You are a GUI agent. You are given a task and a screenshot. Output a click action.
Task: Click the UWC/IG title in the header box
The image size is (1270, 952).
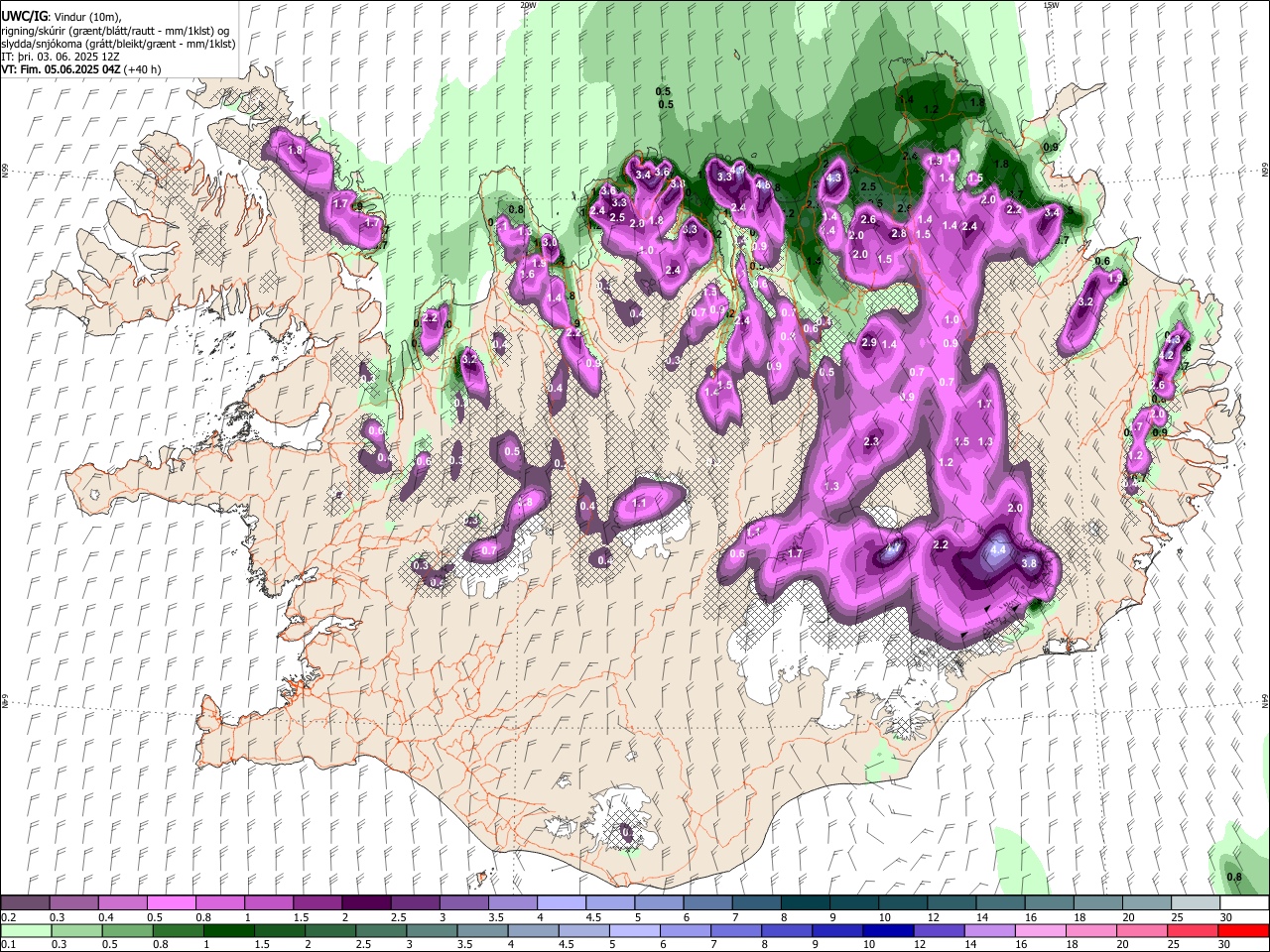[24, 17]
